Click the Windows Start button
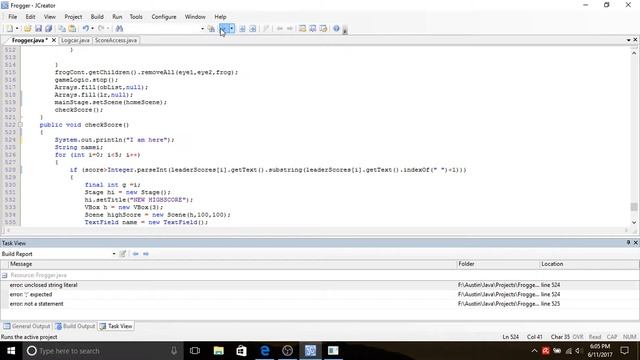640x360 pixels. 11,351
